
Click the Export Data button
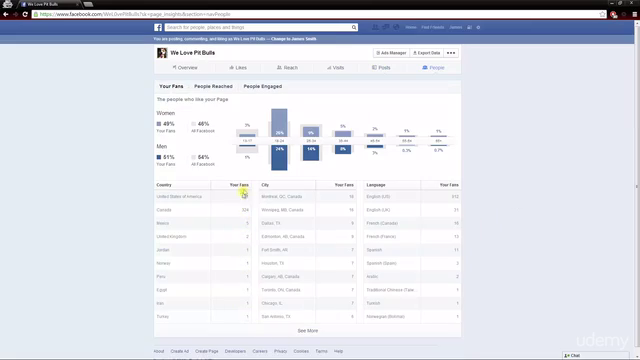[427, 53]
